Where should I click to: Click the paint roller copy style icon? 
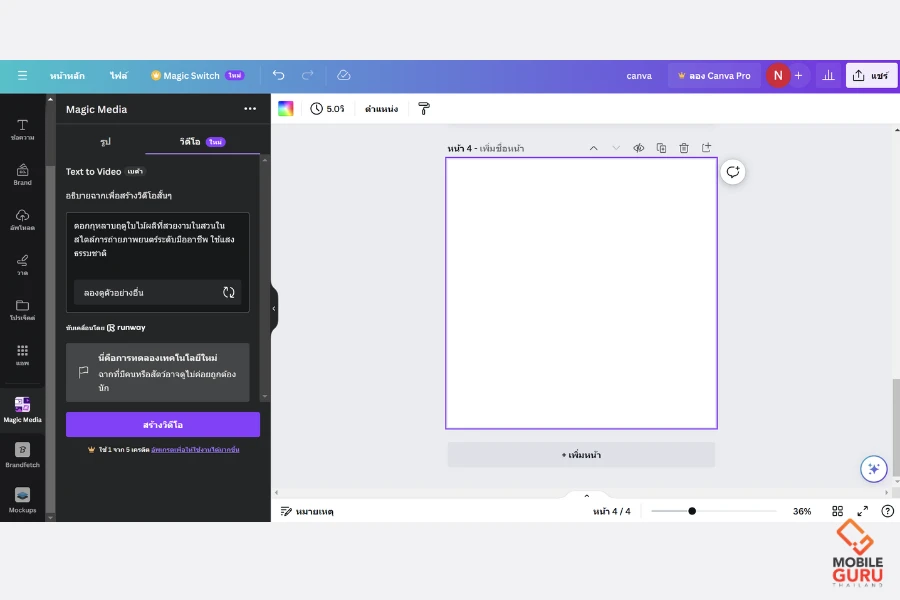click(x=424, y=108)
